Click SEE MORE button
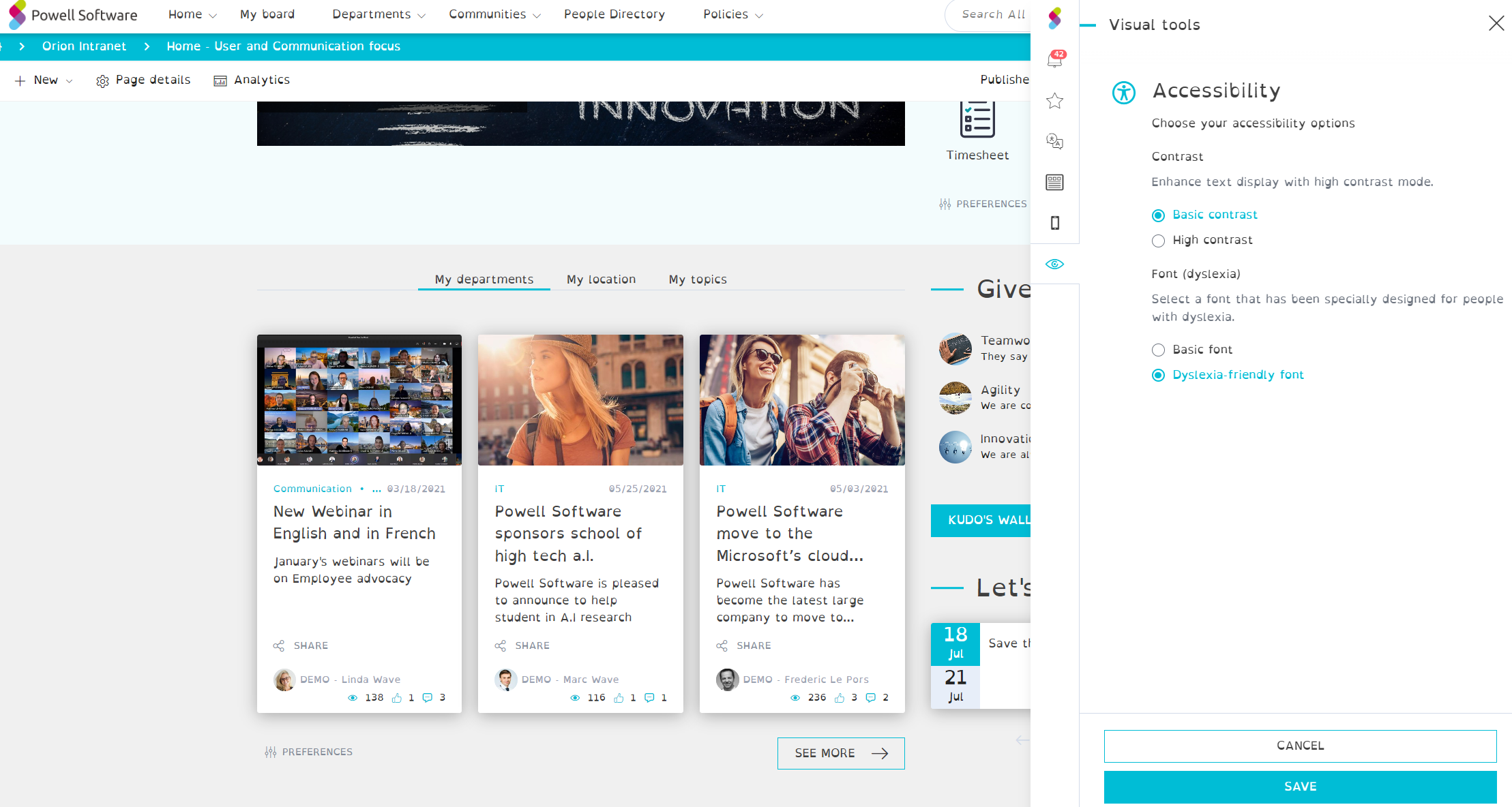The width and height of the screenshot is (1512, 807). coord(841,753)
